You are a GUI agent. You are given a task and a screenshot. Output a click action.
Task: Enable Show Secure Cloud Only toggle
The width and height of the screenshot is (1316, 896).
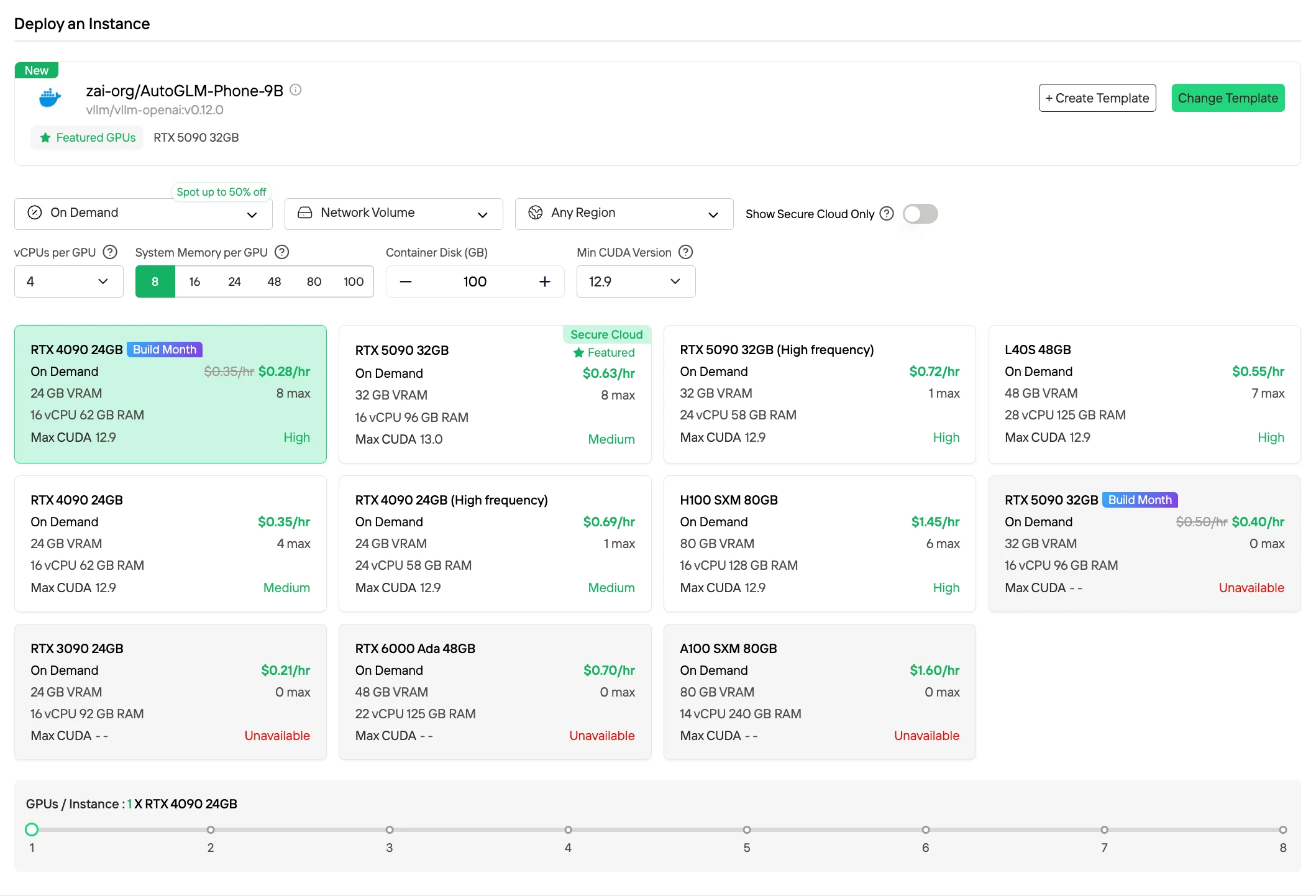[x=920, y=214]
